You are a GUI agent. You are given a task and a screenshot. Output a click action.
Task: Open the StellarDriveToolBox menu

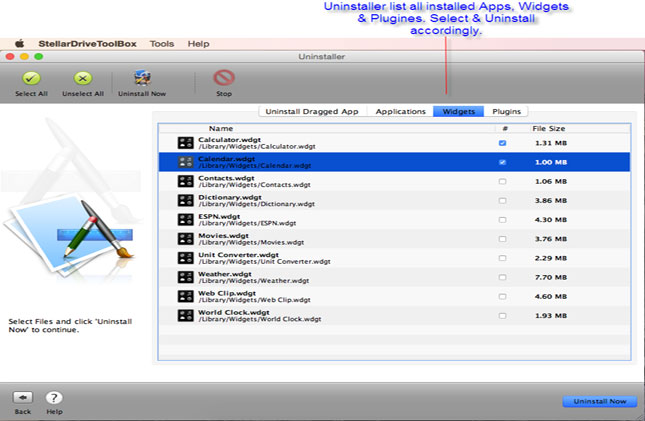pos(87,44)
